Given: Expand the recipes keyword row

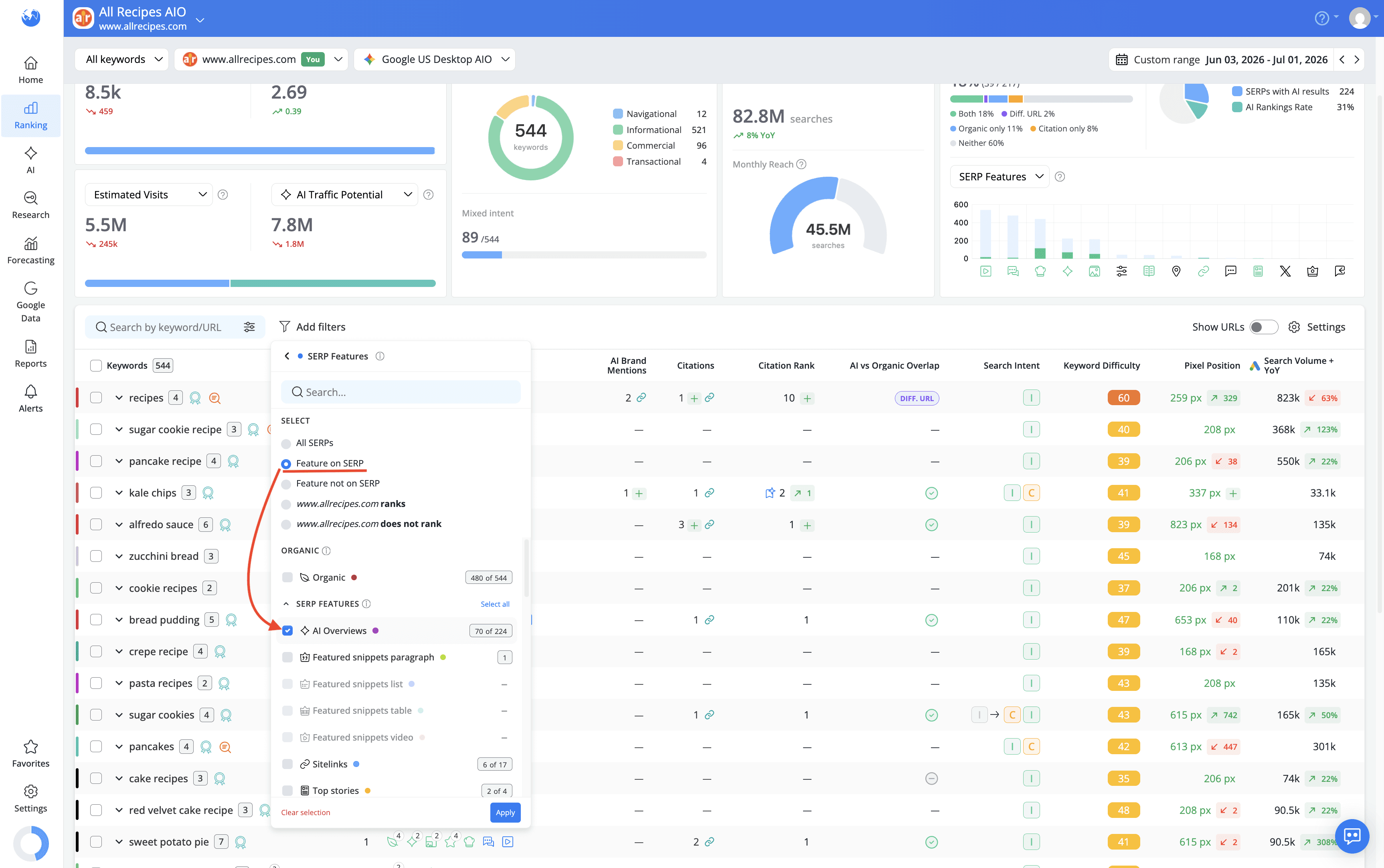Looking at the screenshot, I should pos(119,398).
